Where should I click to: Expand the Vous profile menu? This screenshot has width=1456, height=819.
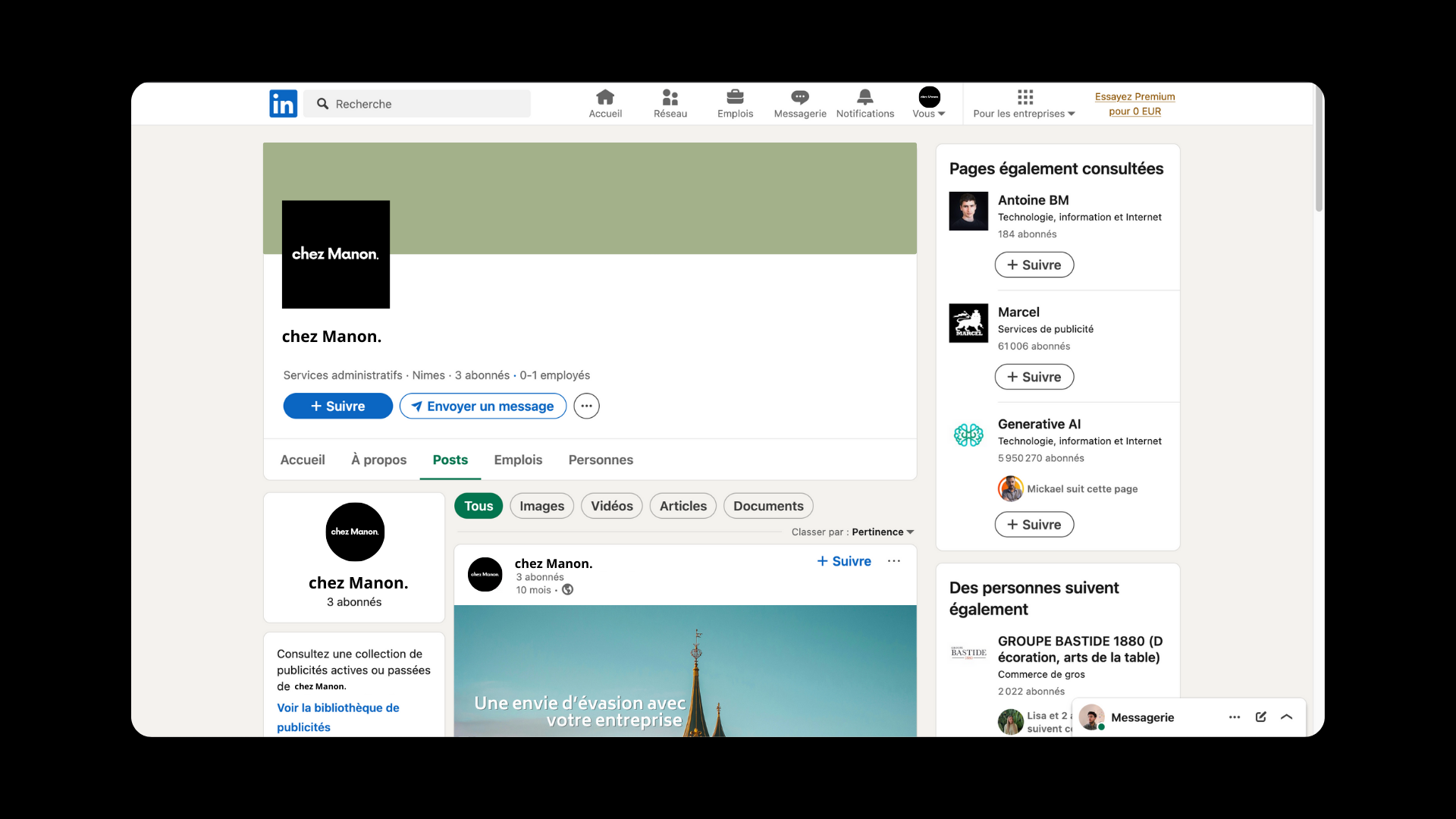point(929,104)
